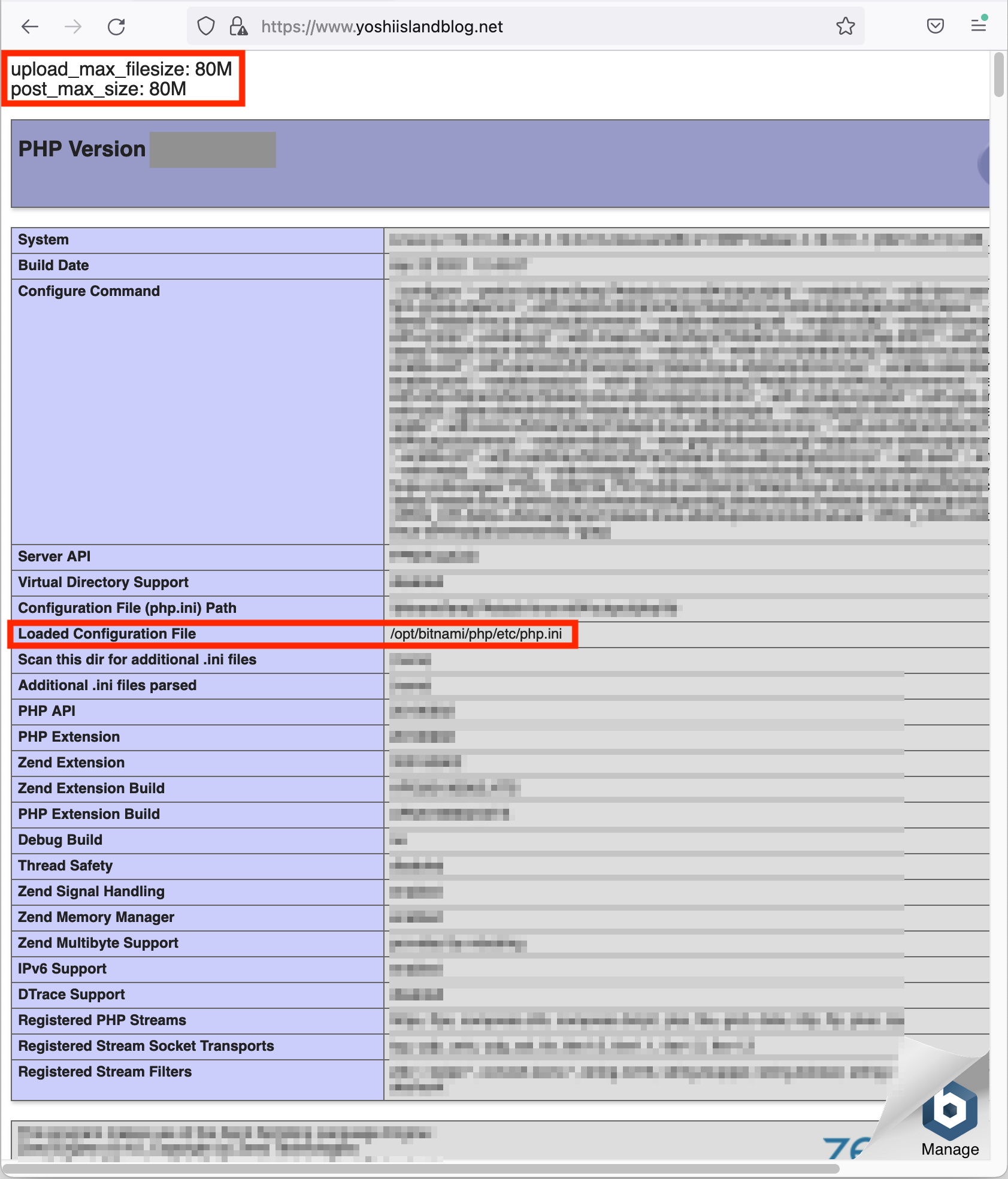Select the Build Date row label

(x=53, y=265)
